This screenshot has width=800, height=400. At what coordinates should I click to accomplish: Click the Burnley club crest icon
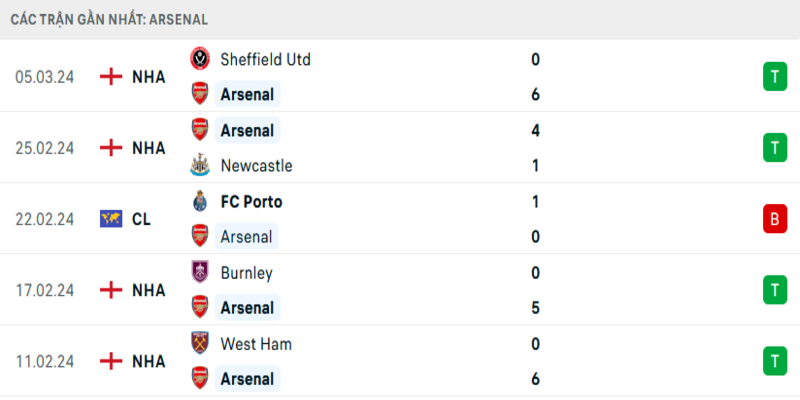[x=200, y=272]
